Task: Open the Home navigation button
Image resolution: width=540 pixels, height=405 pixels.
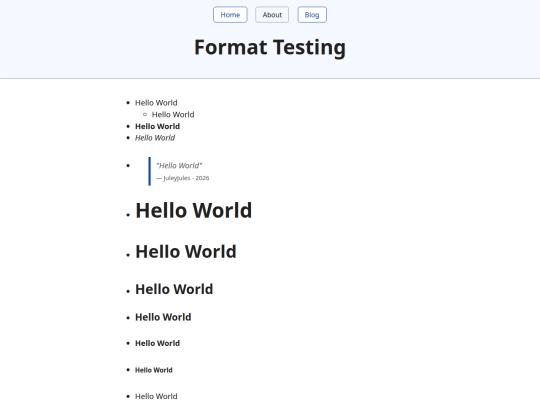Action: (230, 15)
